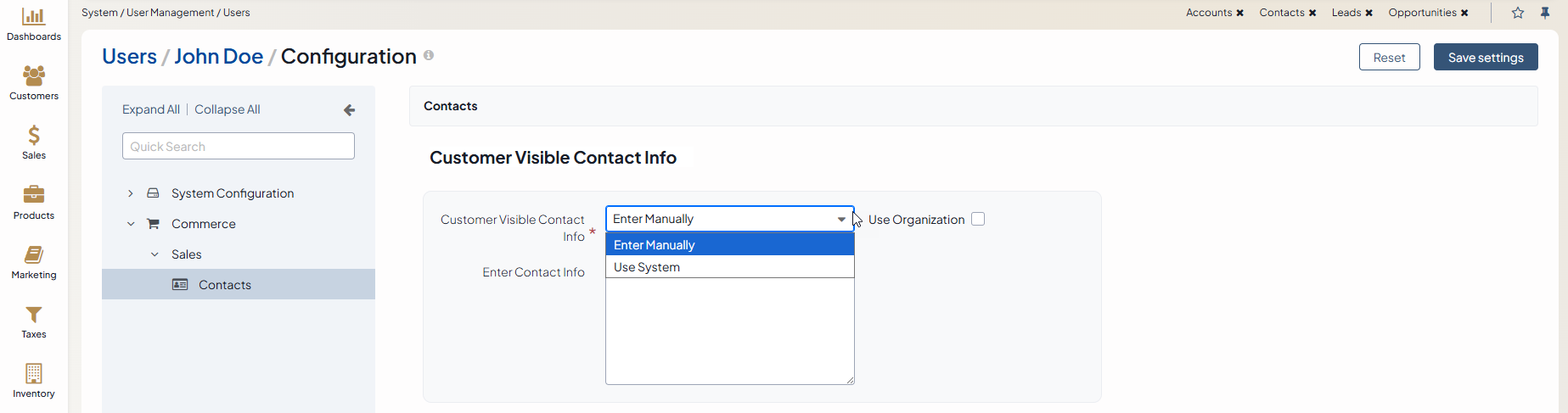Viewport: 1568px width, 413px height.
Task: Open the Customers sidebar icon
Action: pyautogui.click(x=34, y=75)
